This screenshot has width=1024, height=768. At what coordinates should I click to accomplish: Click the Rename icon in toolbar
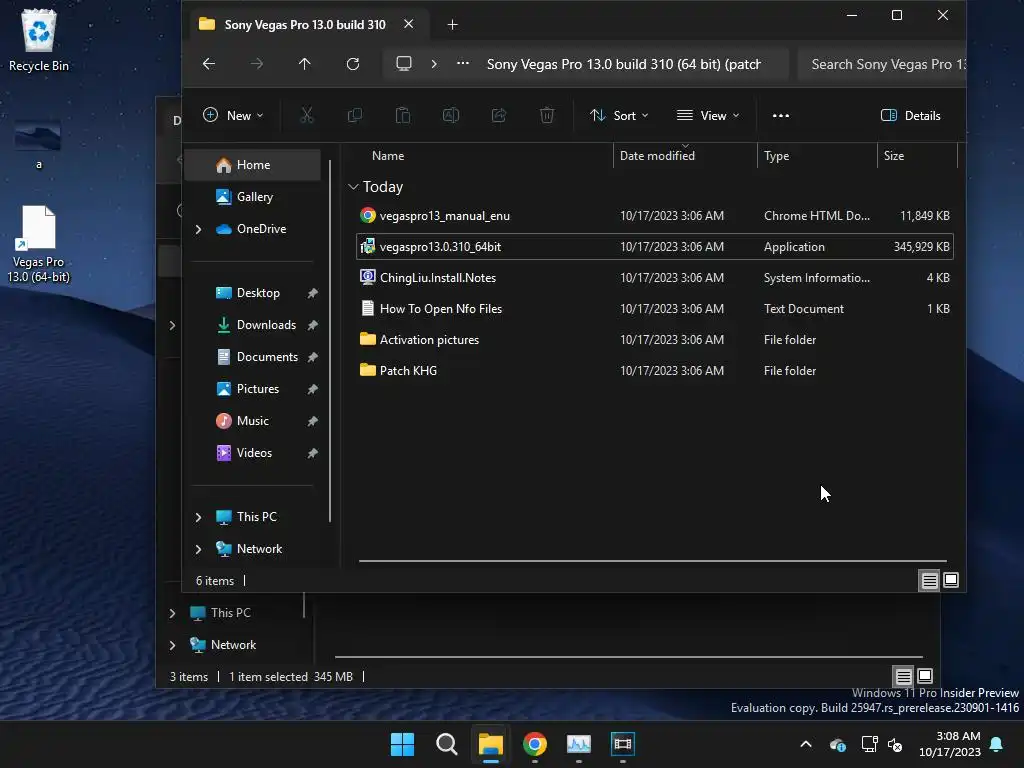coord(451,116)
